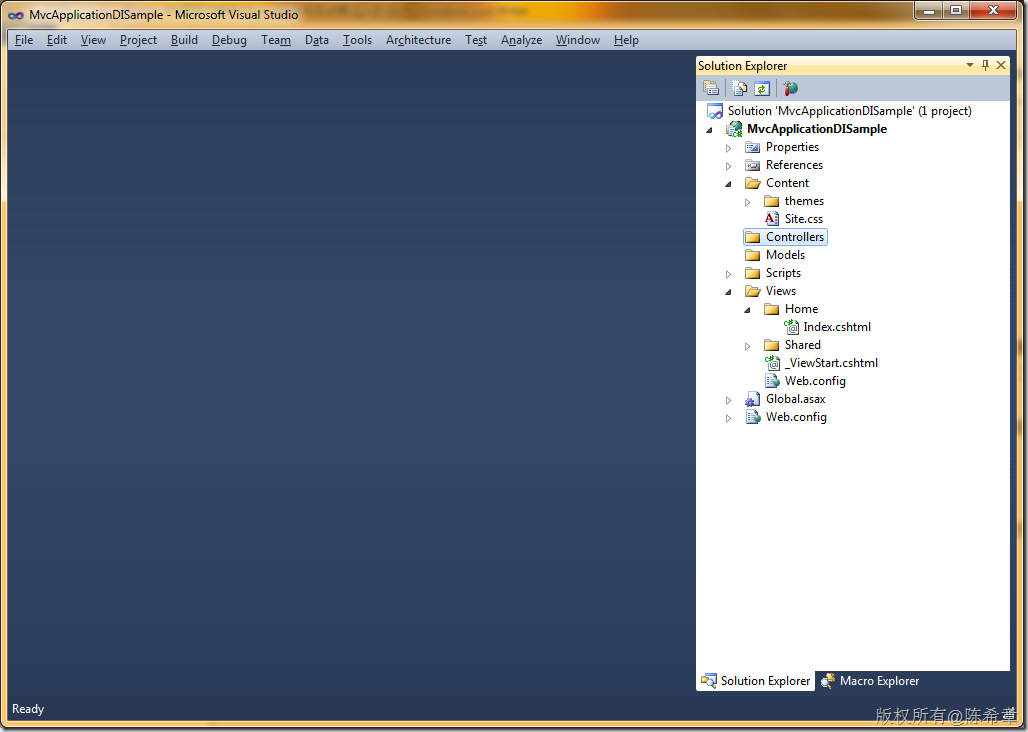
Task: Click the Index.cshtml razor file icon
Action: 791,327
